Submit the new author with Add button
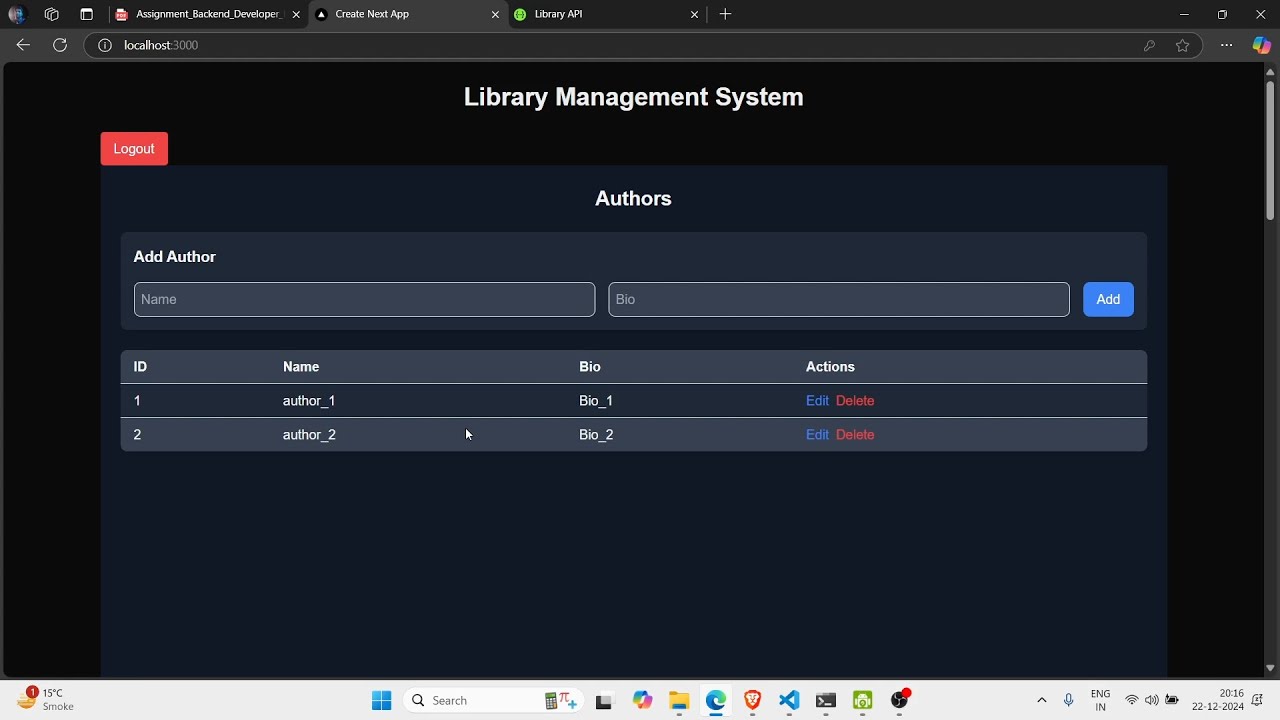Image resolution: width=1280 pixels, height=720 pixels. (1108, 299)
